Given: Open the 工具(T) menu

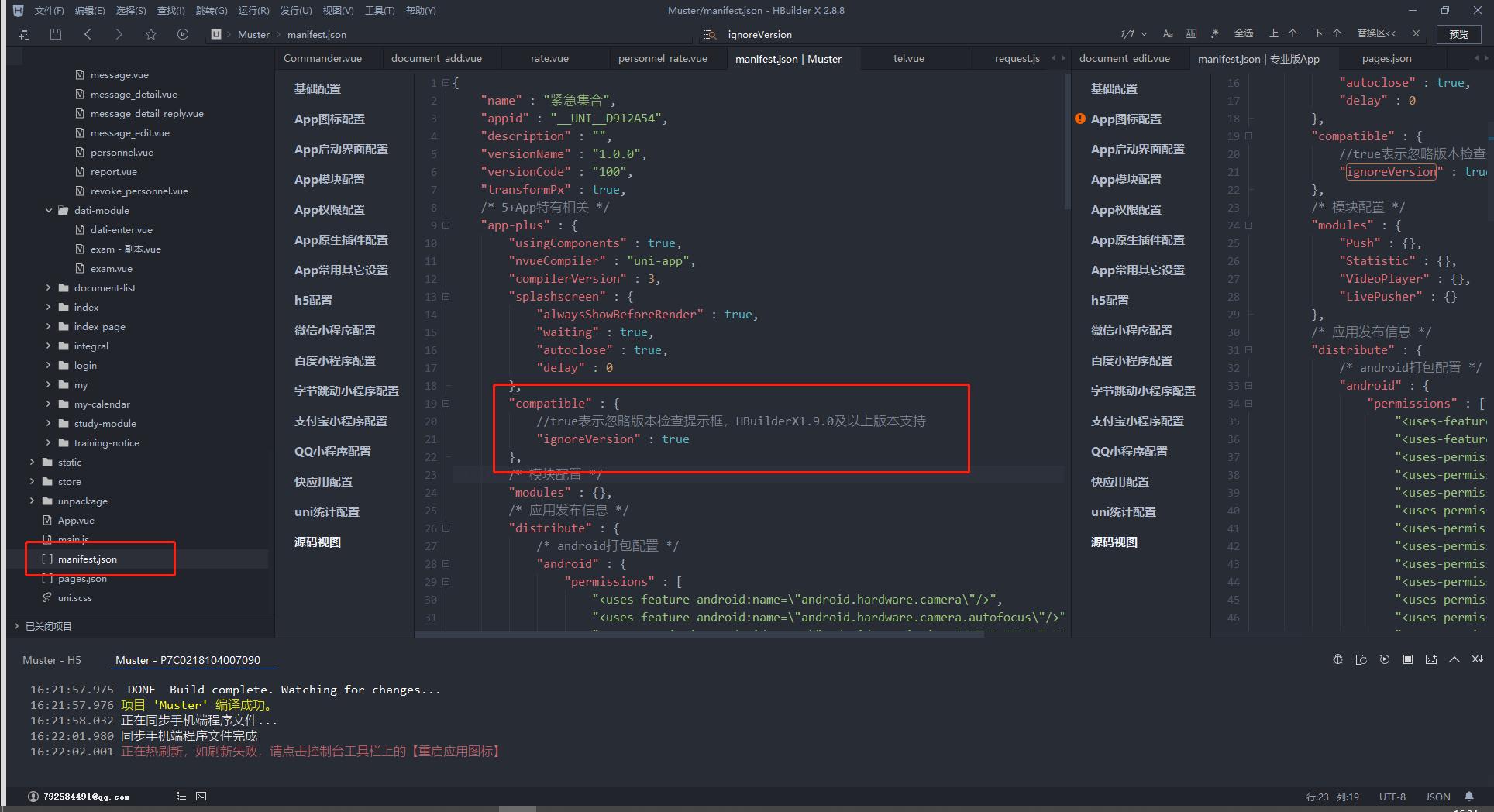Looking at the screenshot, I should coord(380,10).
